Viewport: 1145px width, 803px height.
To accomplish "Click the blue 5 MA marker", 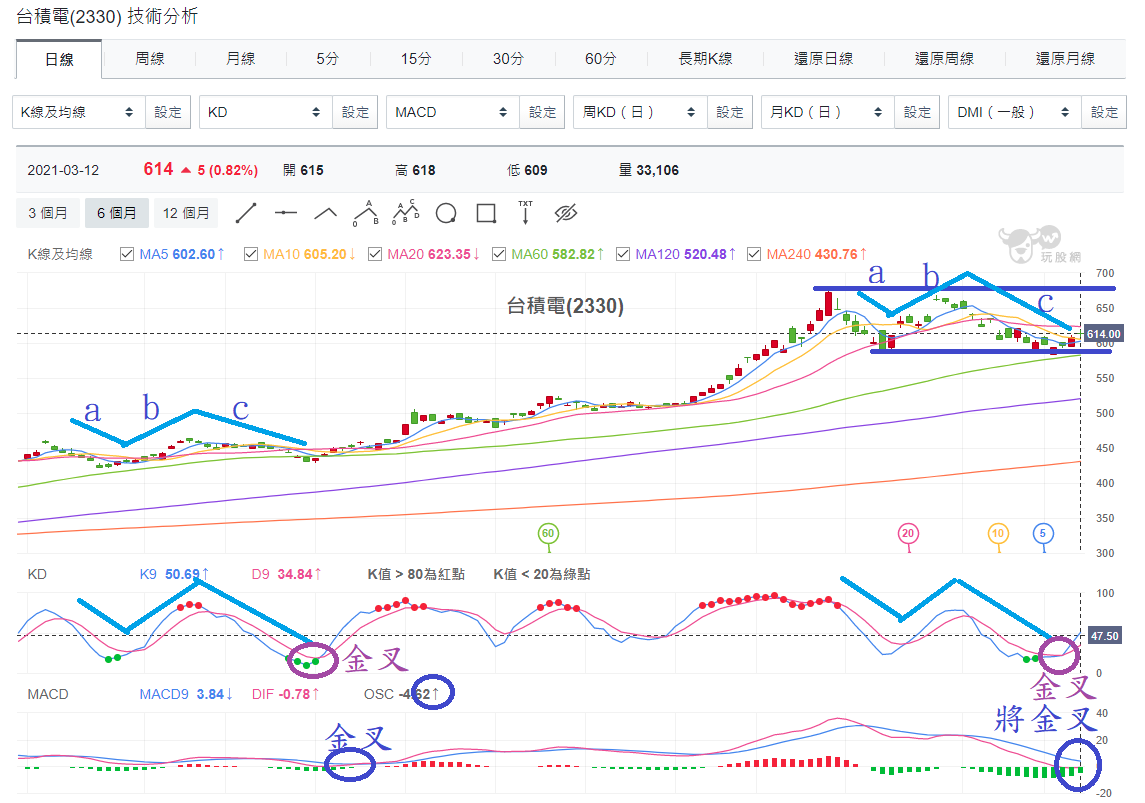I will click(1043, 534).
